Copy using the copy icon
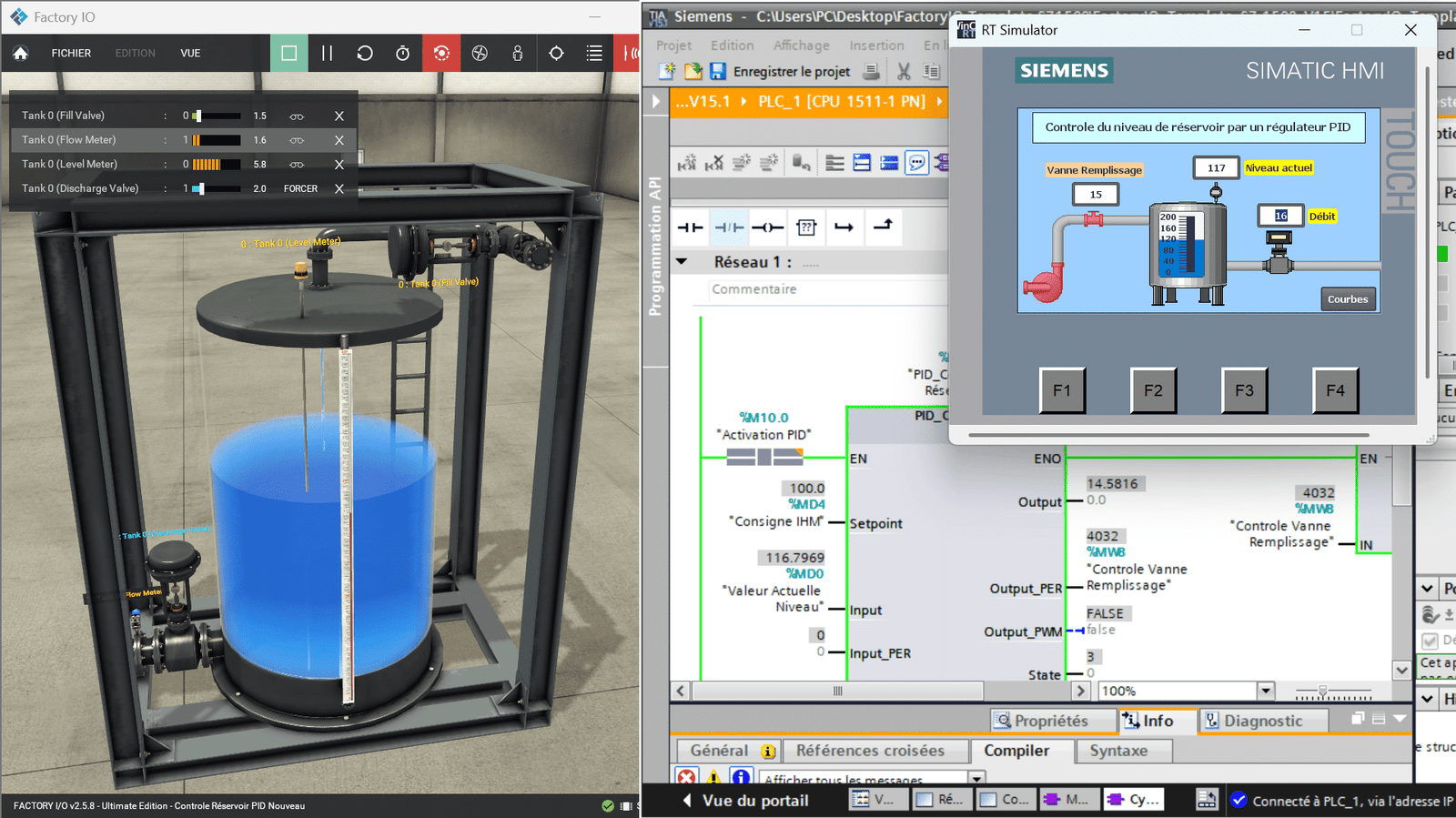 click(x=931, y=71)
